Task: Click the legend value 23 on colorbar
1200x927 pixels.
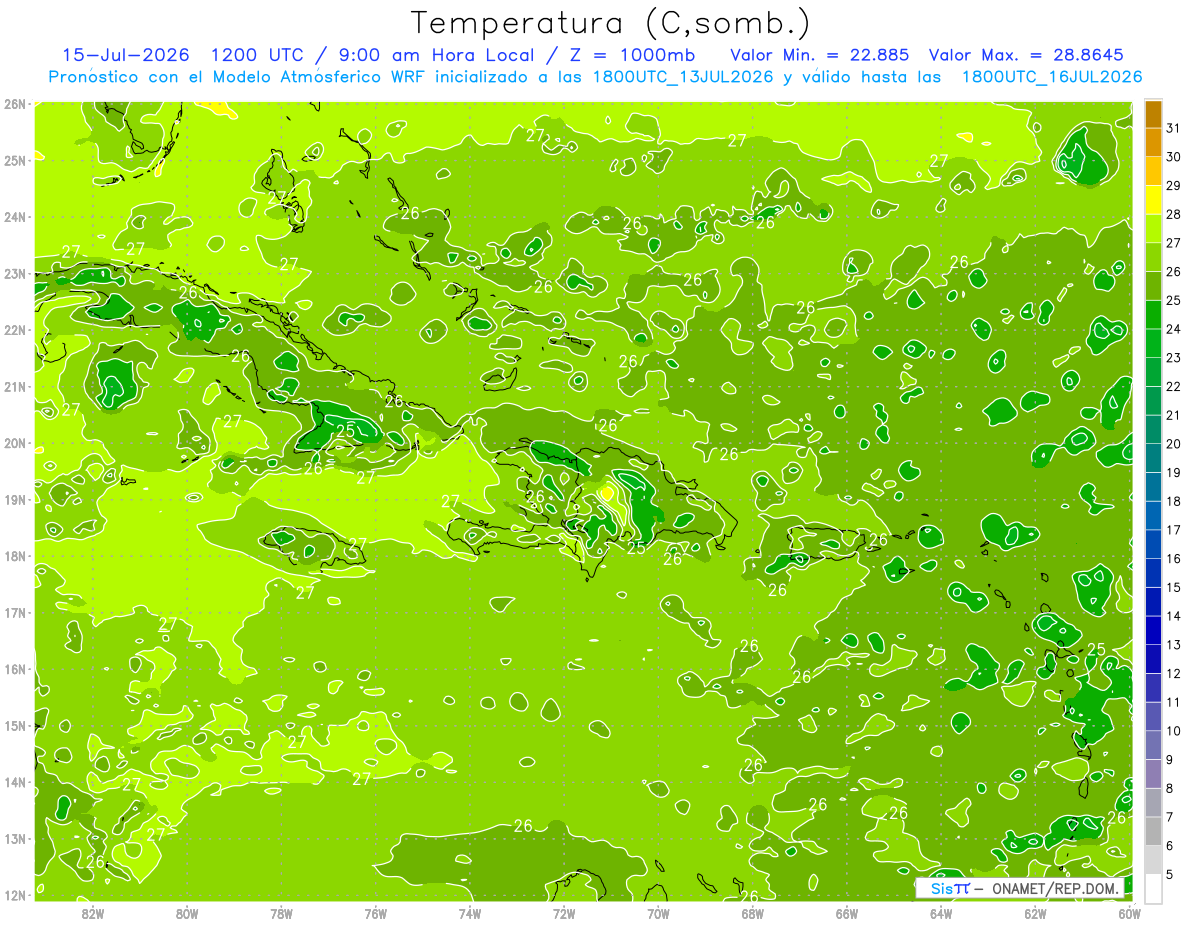Action: (x=1173, y=358)
